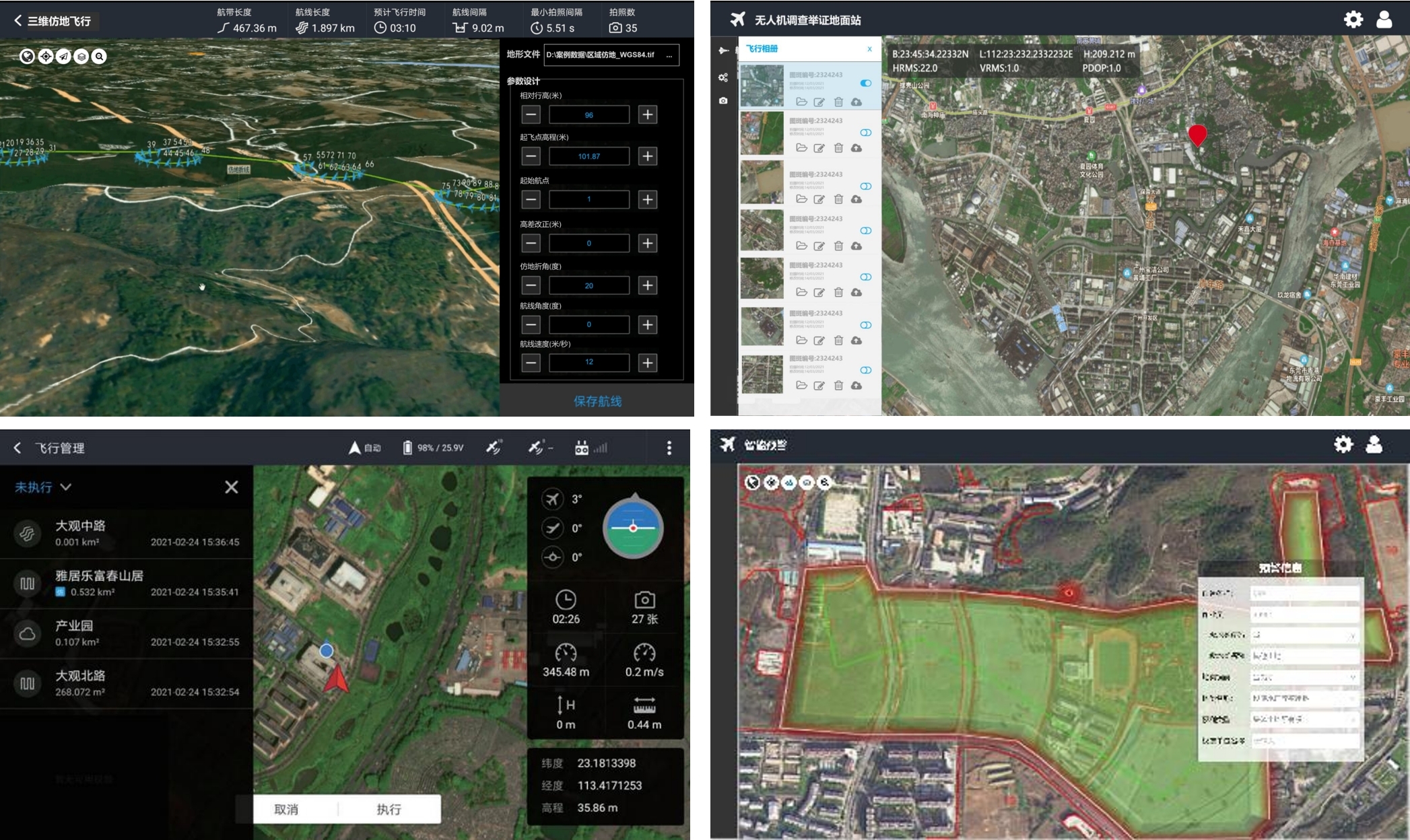Screen dimensions: 1410x840
Task: Increase the 相对行高 value with plus button
Action: click(647, 114)
